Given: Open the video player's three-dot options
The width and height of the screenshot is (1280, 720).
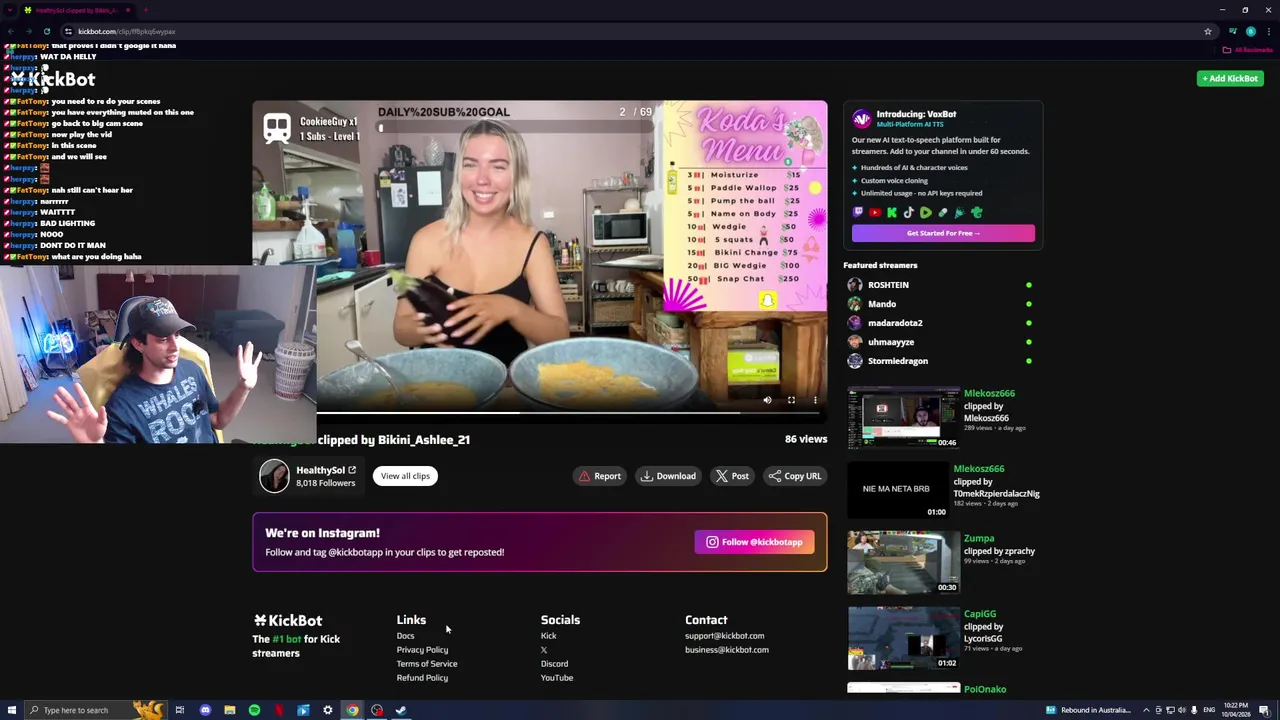Looking at the screenshot, I should coord(815,400).
